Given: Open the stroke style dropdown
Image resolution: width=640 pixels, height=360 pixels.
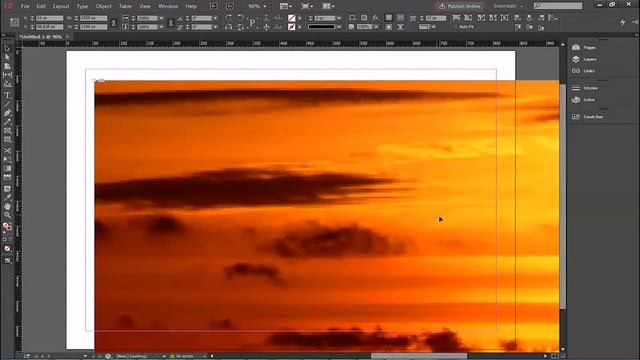Looking at the screenshot, I should click(340, 27).
